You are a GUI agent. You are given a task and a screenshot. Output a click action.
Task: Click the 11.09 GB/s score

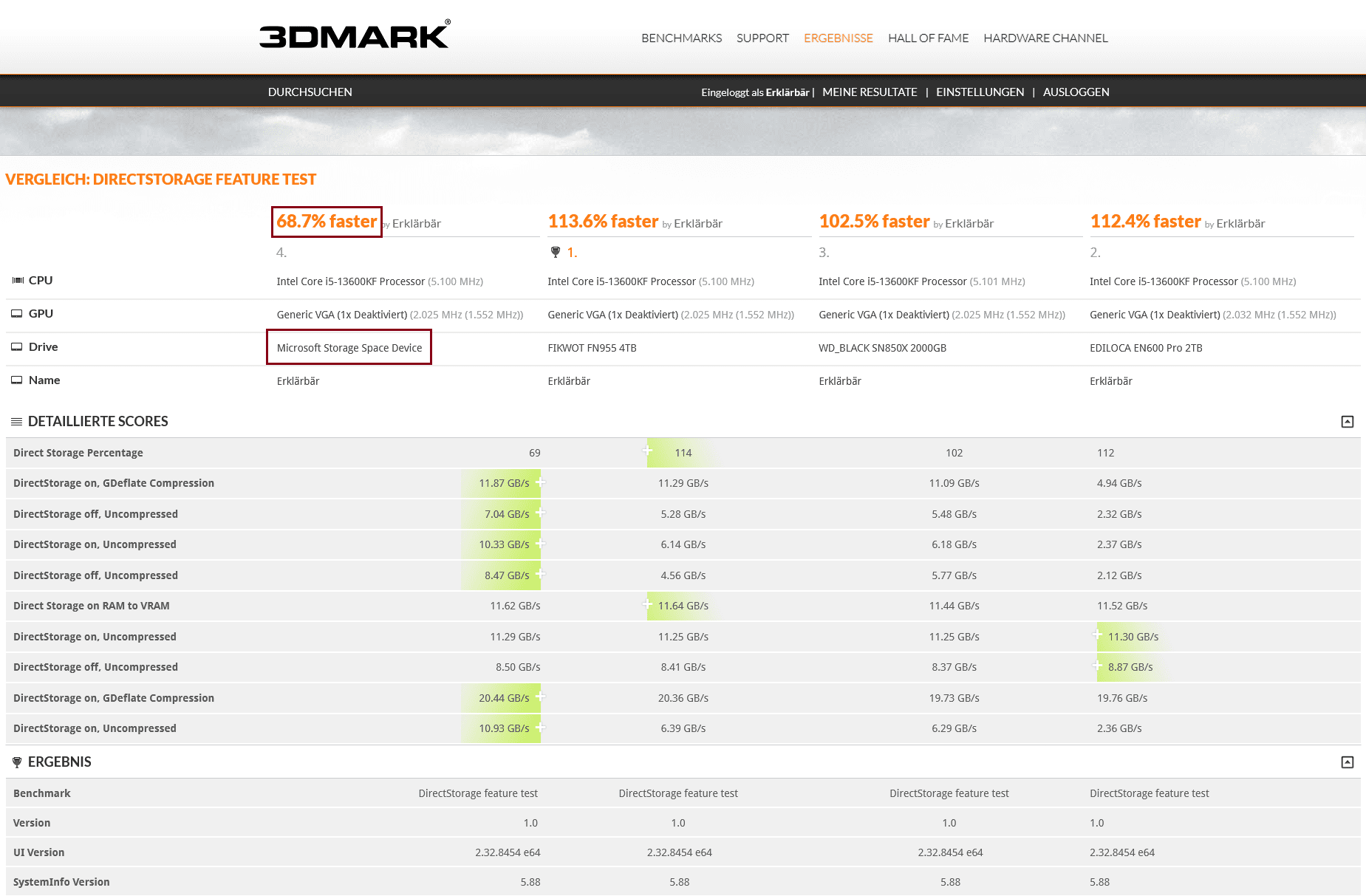pos(955,483)
